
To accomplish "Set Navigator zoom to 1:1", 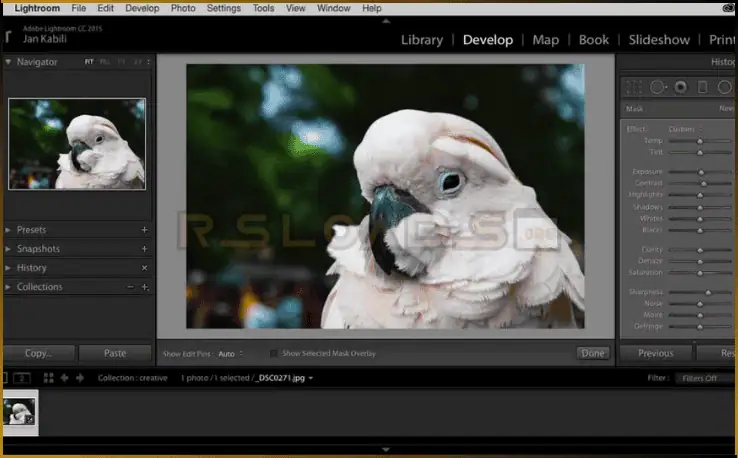I will (x=121, y=62).
